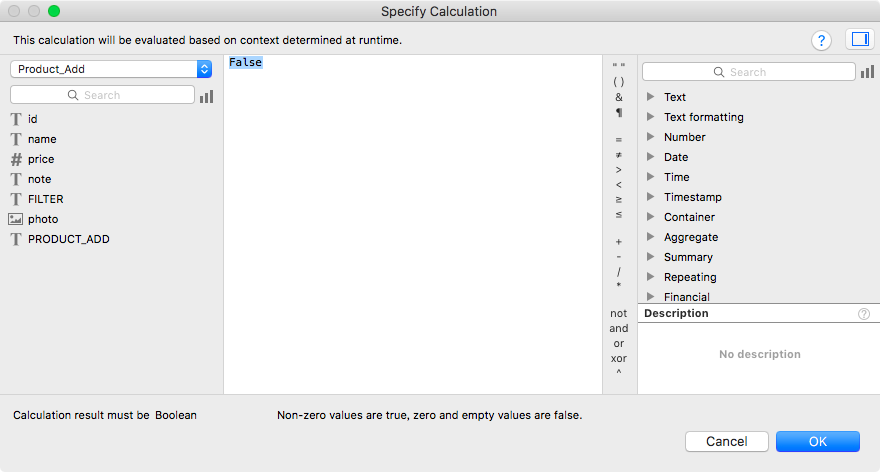Expand the Date function category
Viewport: 880px width, 472px height.
650,157
